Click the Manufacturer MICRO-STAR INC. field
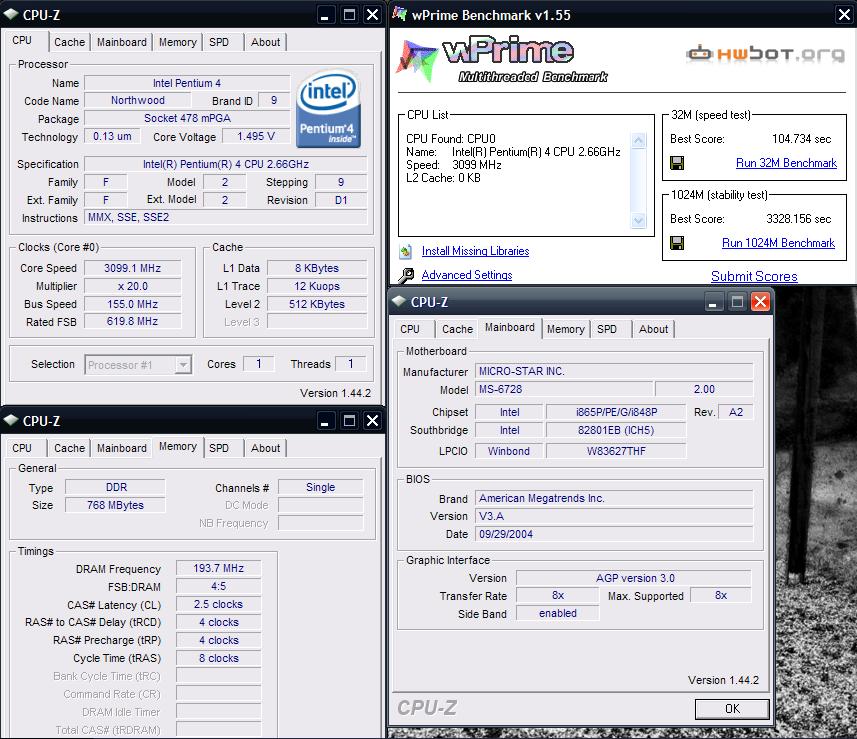The height and width of the screenshot is (739, 857). [614, 371]
